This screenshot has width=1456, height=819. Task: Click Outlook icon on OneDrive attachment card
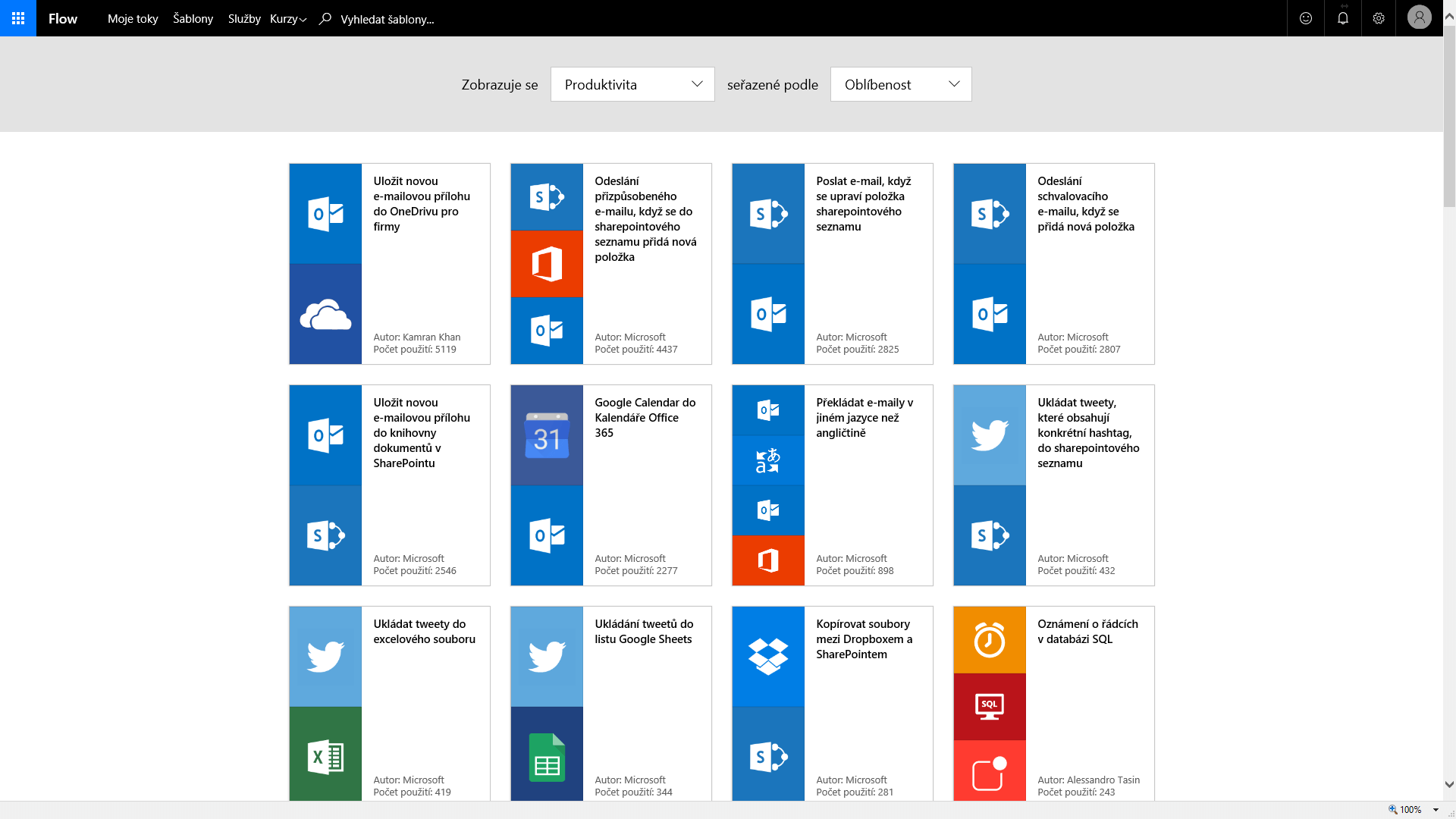[325, 214]
